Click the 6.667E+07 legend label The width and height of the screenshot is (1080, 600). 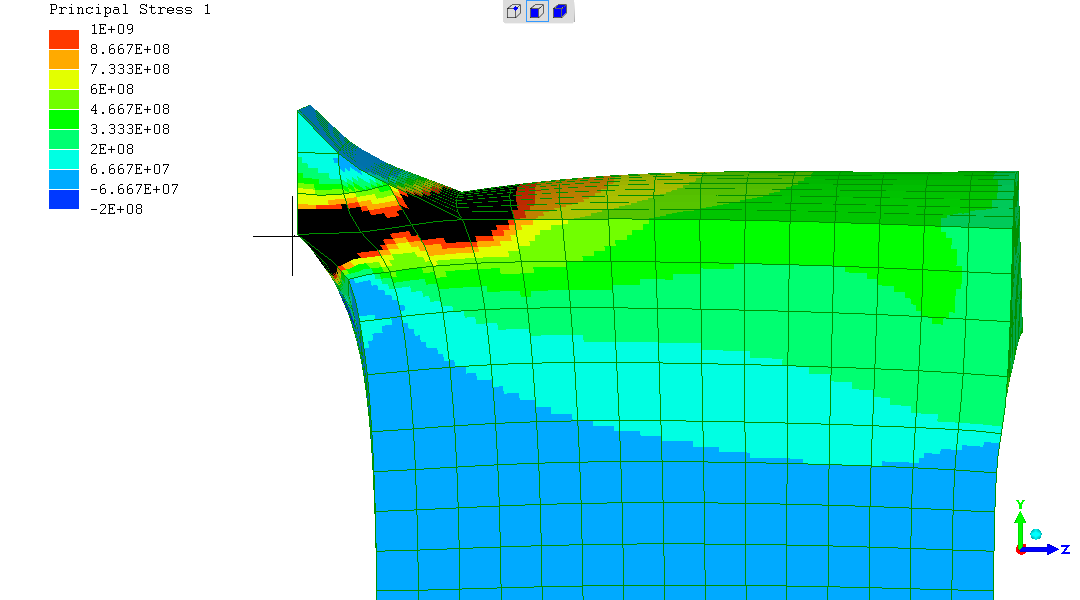(x=130, y=169)
